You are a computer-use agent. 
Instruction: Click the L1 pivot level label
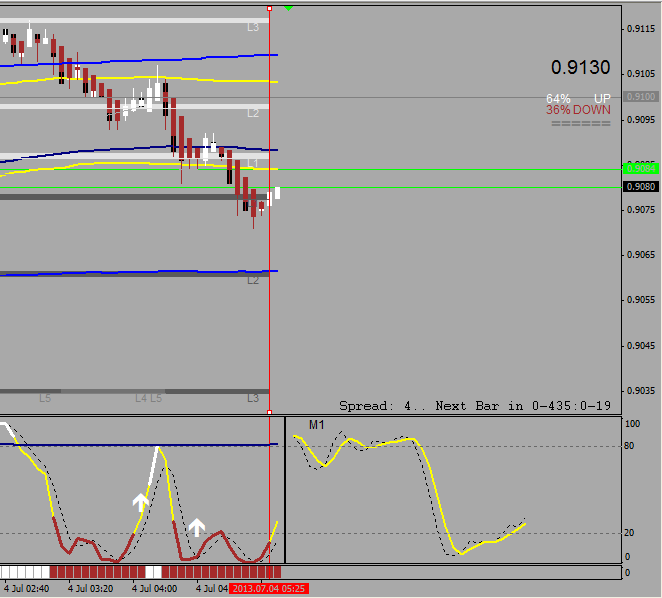click(252, 163)
